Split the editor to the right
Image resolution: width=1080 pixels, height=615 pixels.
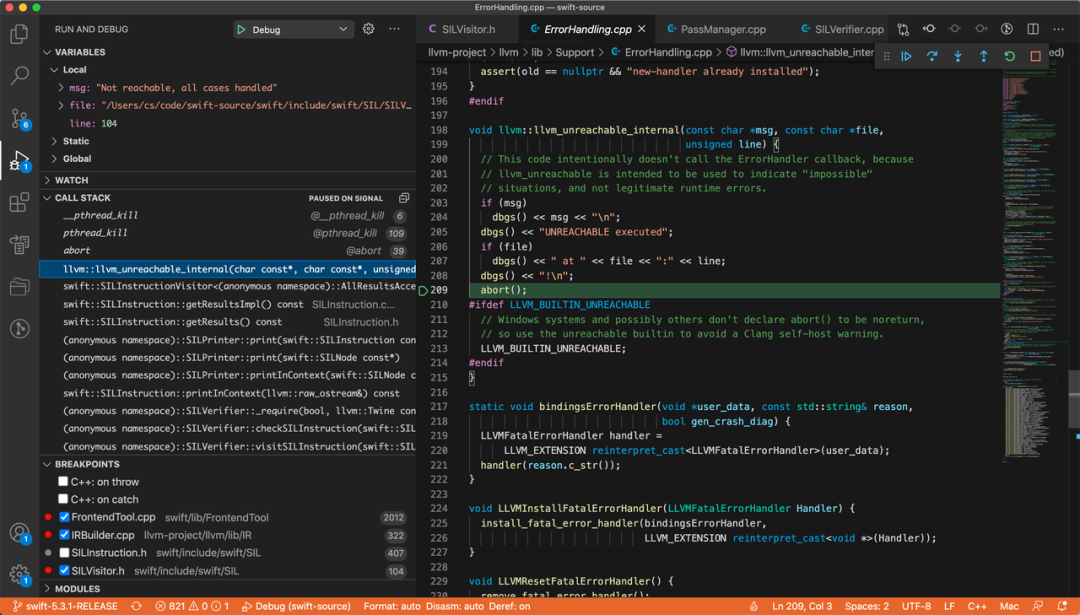(1032, 29)
